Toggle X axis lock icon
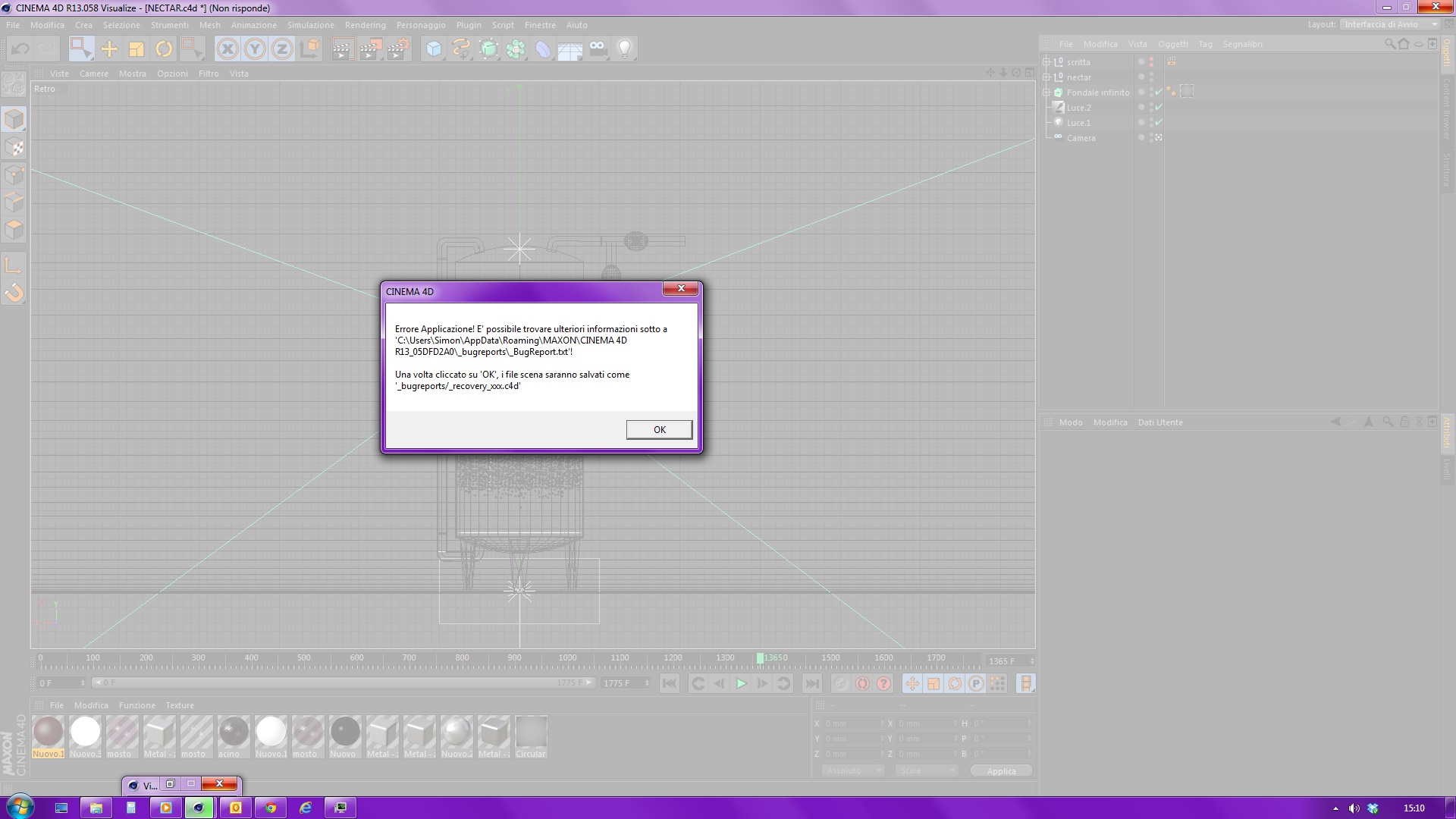1456x819 pixels. (x=227, y=49)
